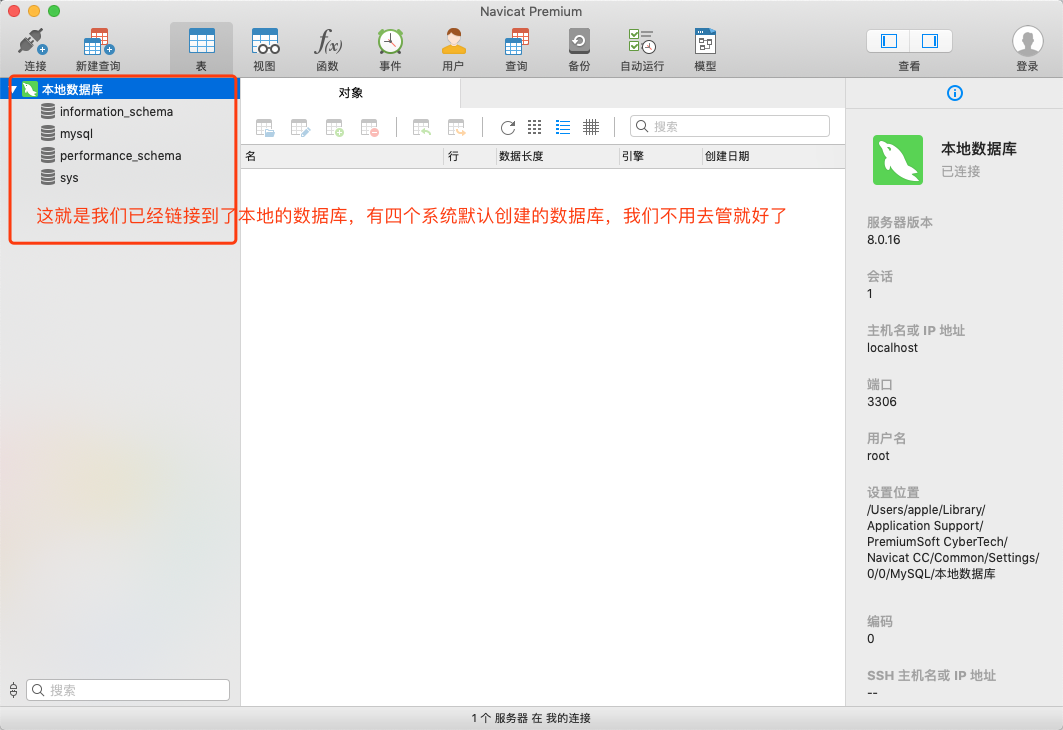Click the status bar text 1 个 服务器 在 我的连接
1063x730 pixels.
[x=531, y=718]
